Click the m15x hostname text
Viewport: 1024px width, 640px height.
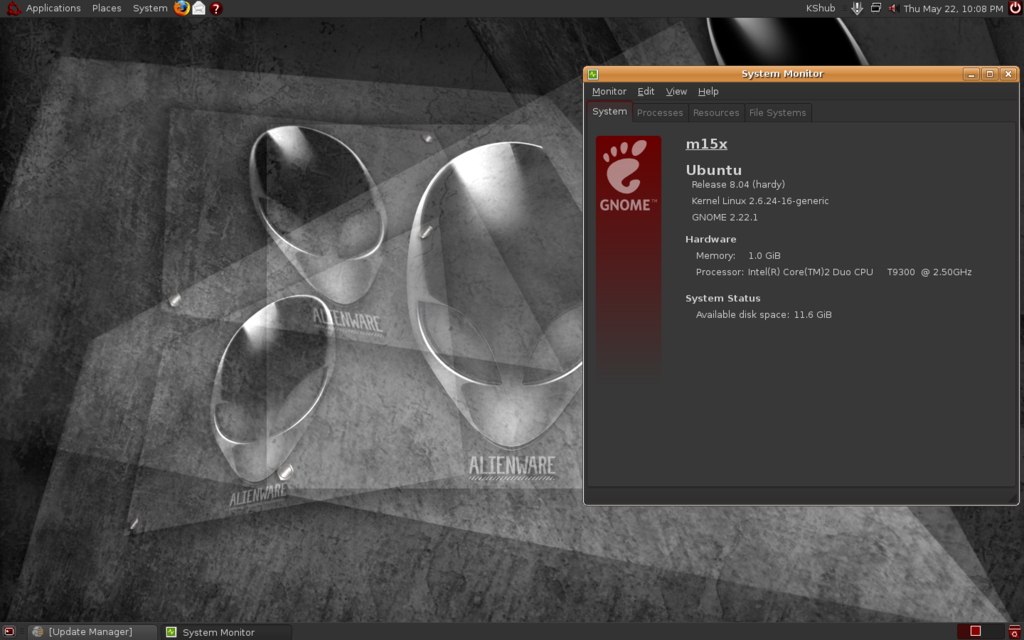point(706,144)
